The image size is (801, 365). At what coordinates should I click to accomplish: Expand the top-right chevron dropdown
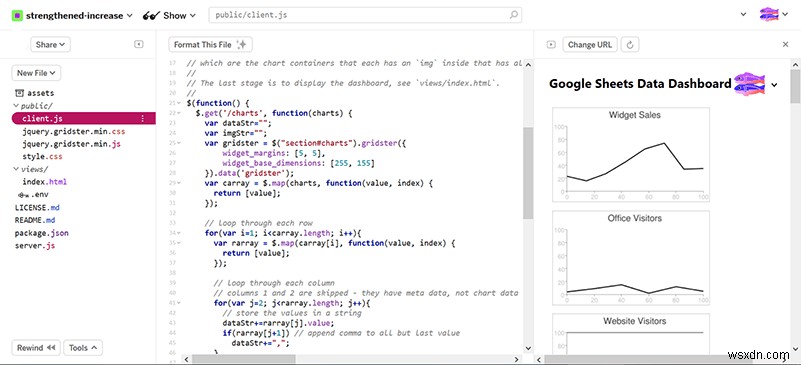pyautogui.click(x=743, y=15)
